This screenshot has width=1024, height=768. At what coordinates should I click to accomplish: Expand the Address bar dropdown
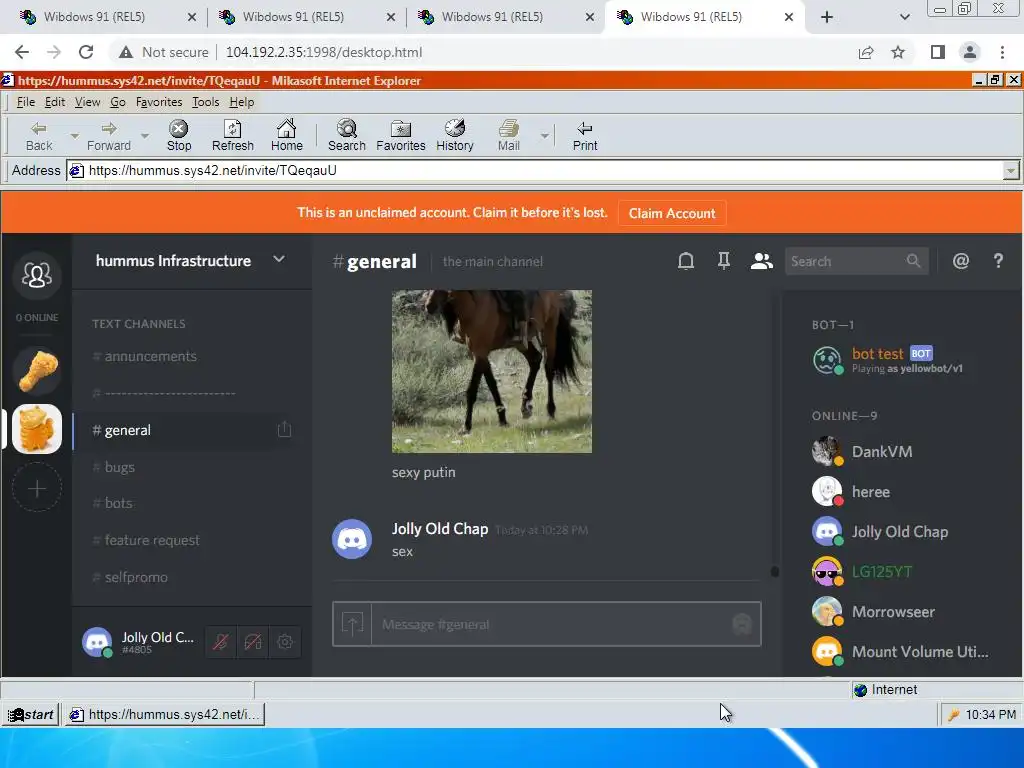[1010, 170]
